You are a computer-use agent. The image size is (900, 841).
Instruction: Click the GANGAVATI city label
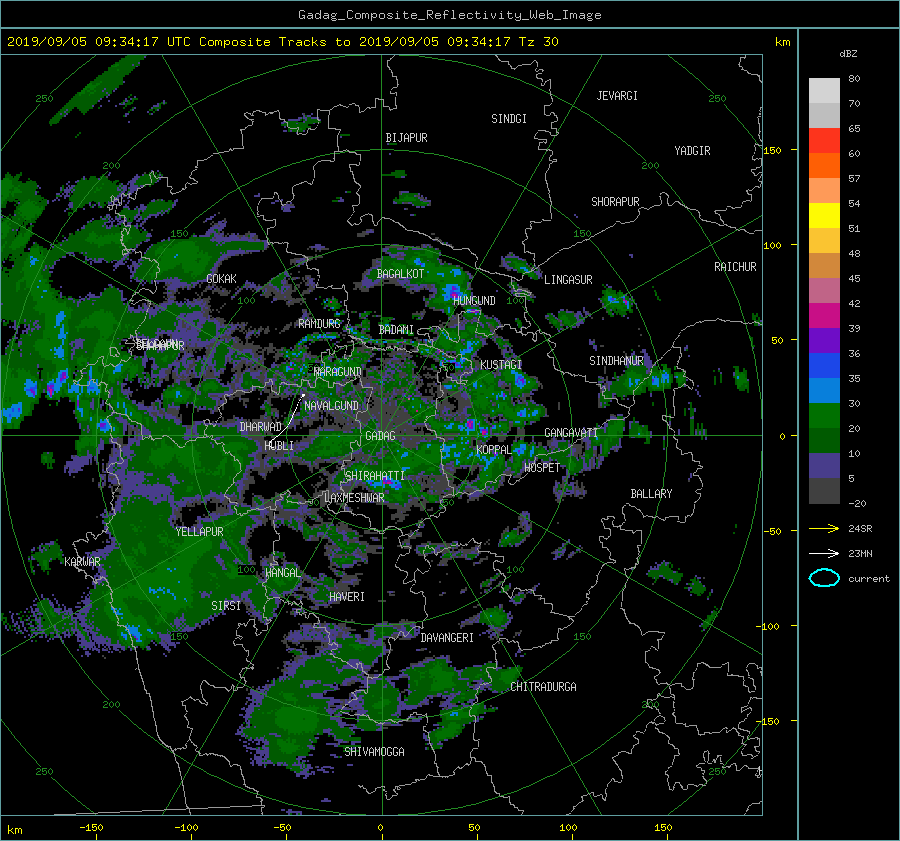click(x=571, y=433)
